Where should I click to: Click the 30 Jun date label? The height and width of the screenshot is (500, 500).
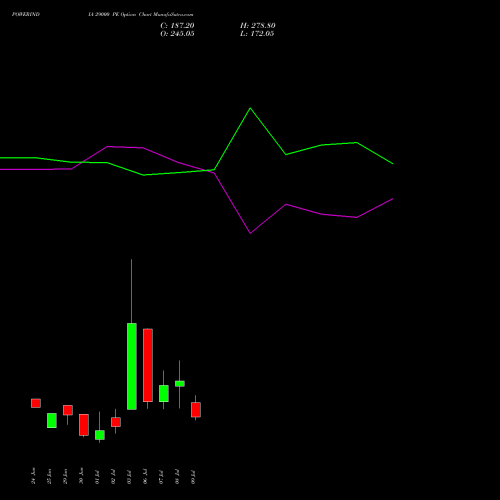81,476
